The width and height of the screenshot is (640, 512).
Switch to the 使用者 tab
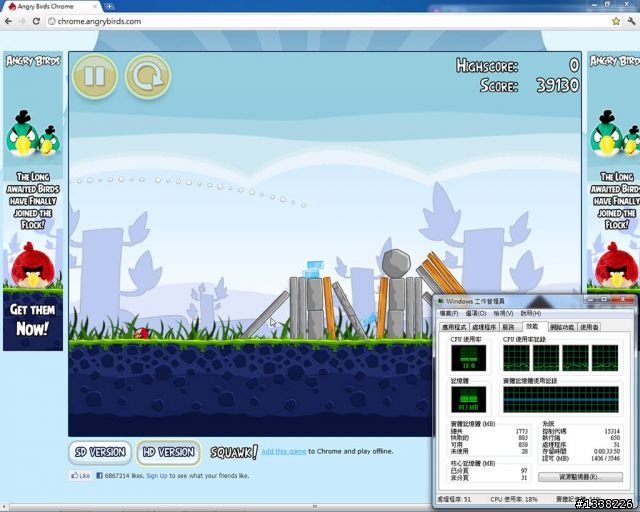[x=589, y=327]
